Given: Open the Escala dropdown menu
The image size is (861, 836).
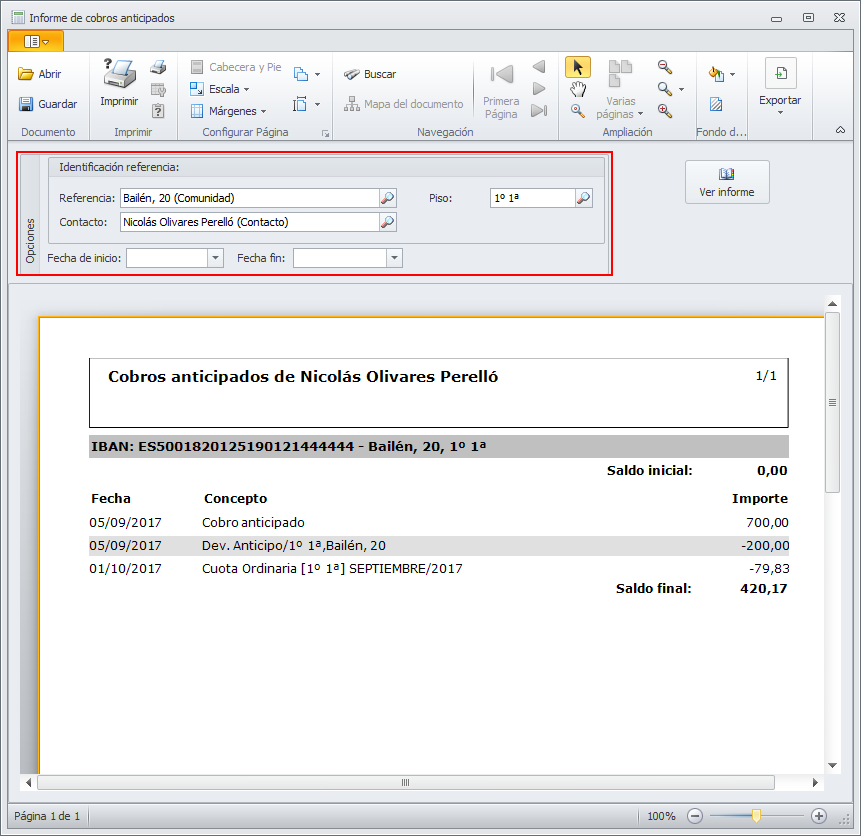Looking at the screenshot, I should point(220,89).
